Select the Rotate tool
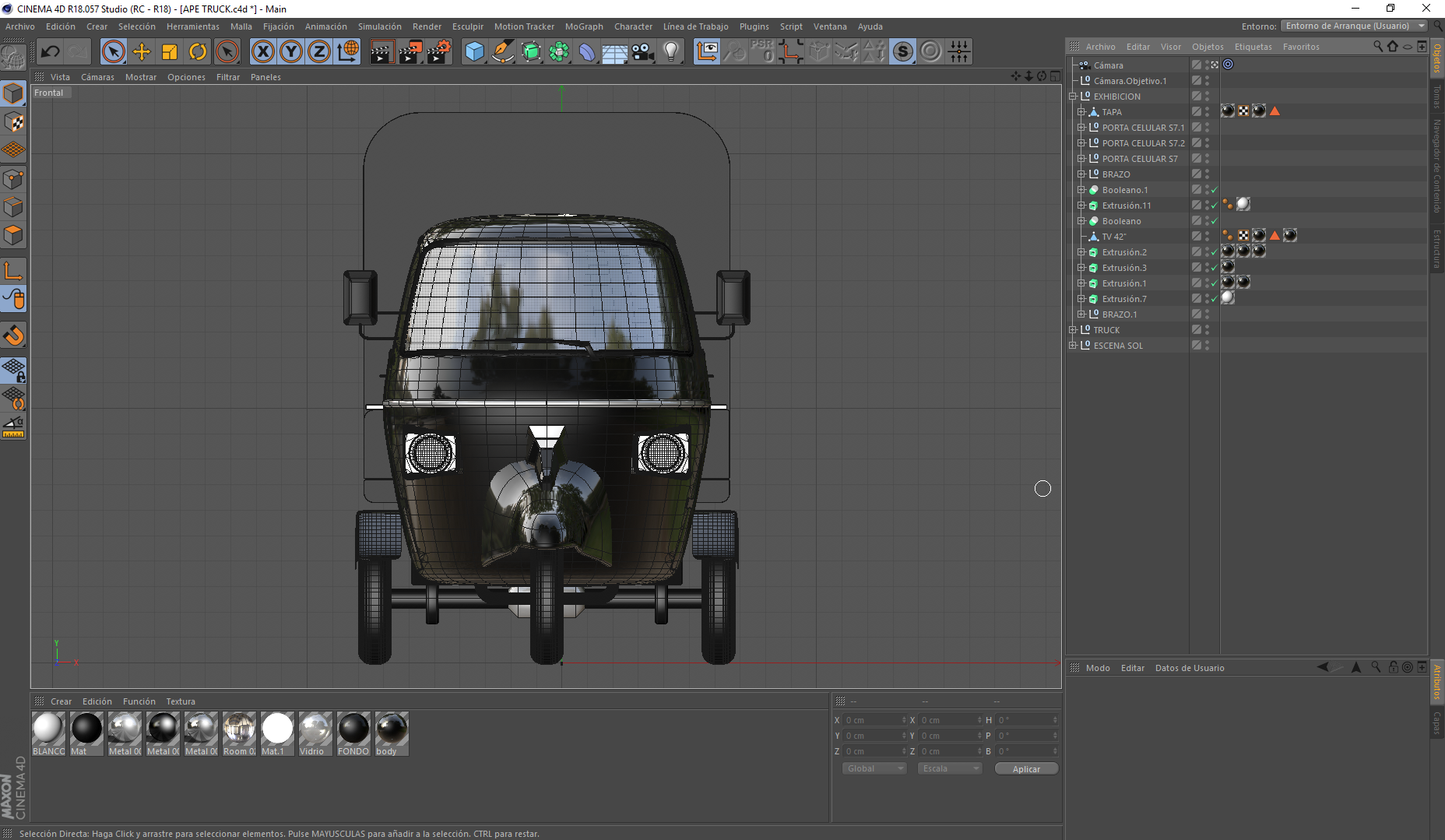The width and height of the screenshot is (1445, 840). click(x=198, y=52)
